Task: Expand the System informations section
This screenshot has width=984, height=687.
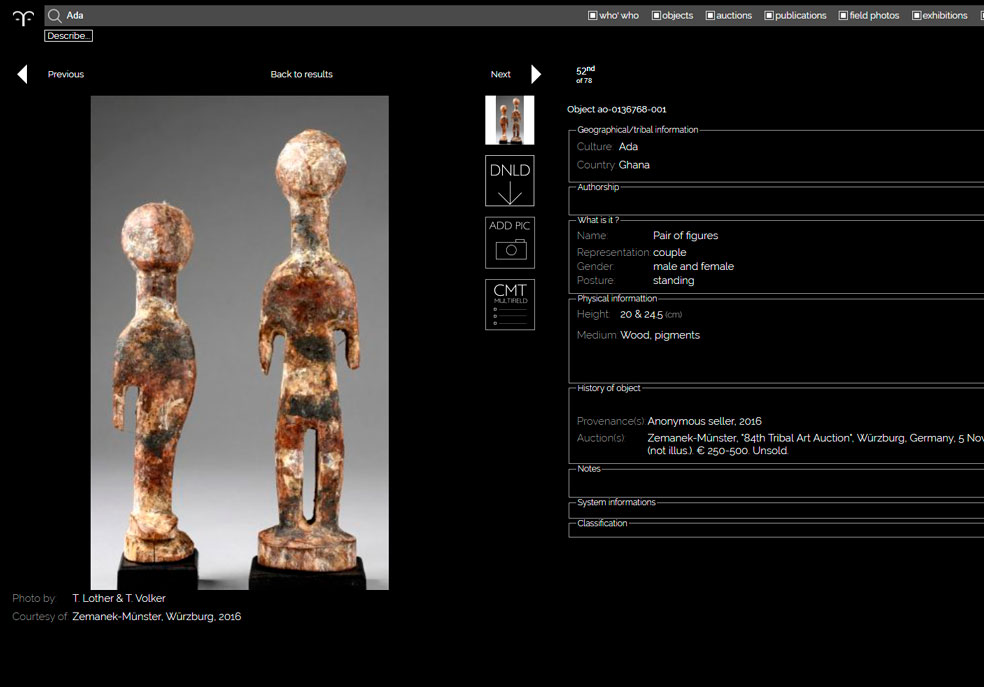Action: pos(616,503)
